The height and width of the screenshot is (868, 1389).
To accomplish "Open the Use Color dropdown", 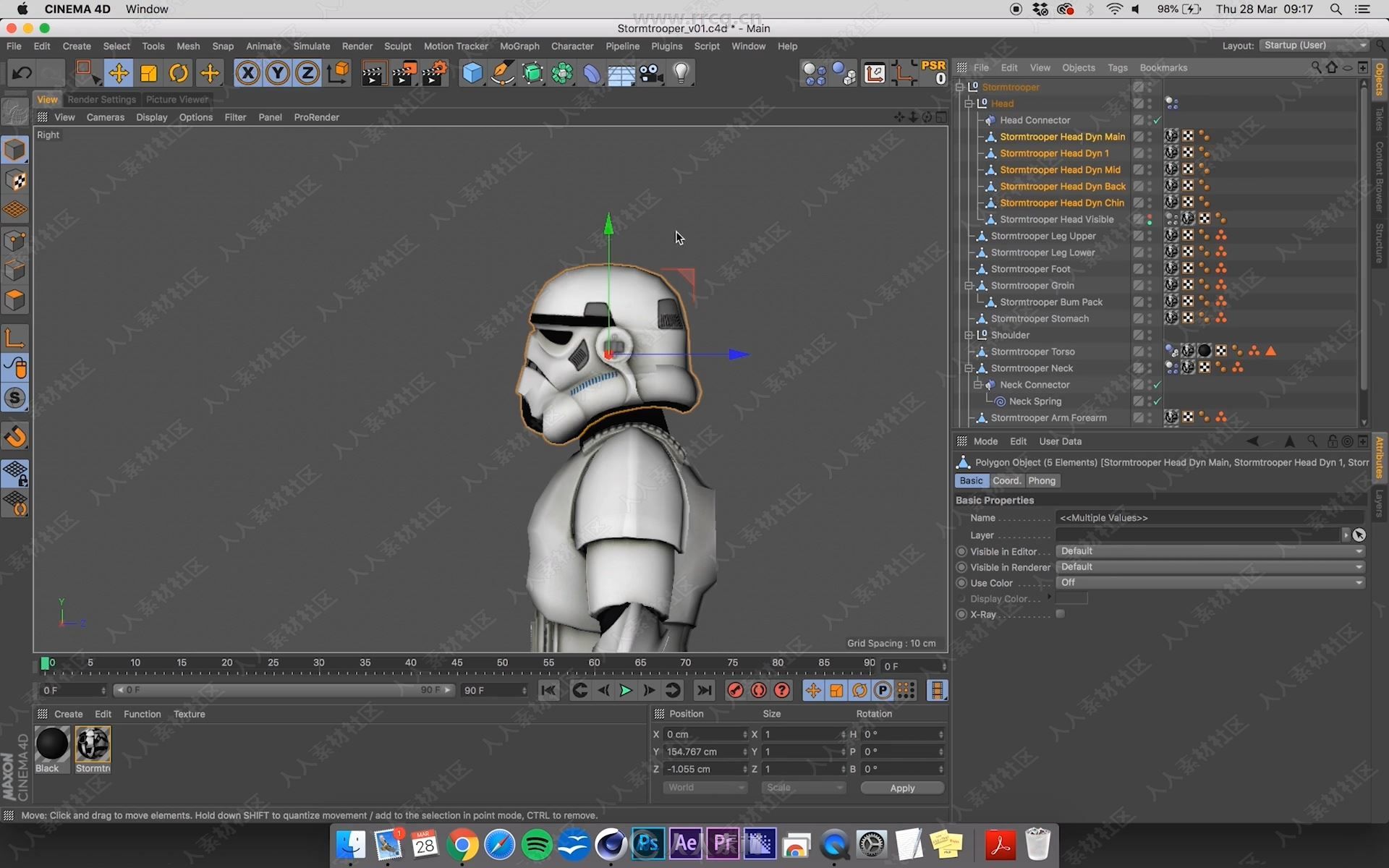I will click(x=1210, y=583).
